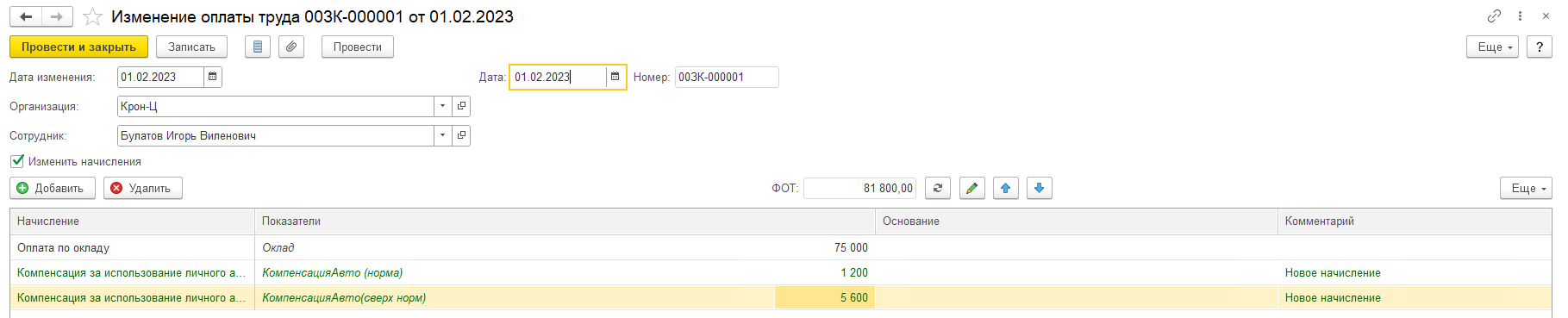Image resolution: width=1568 pixels, height=318 pixels.
Task: Click the highlighted 5 600 value cell
Action: pos(825,297)
